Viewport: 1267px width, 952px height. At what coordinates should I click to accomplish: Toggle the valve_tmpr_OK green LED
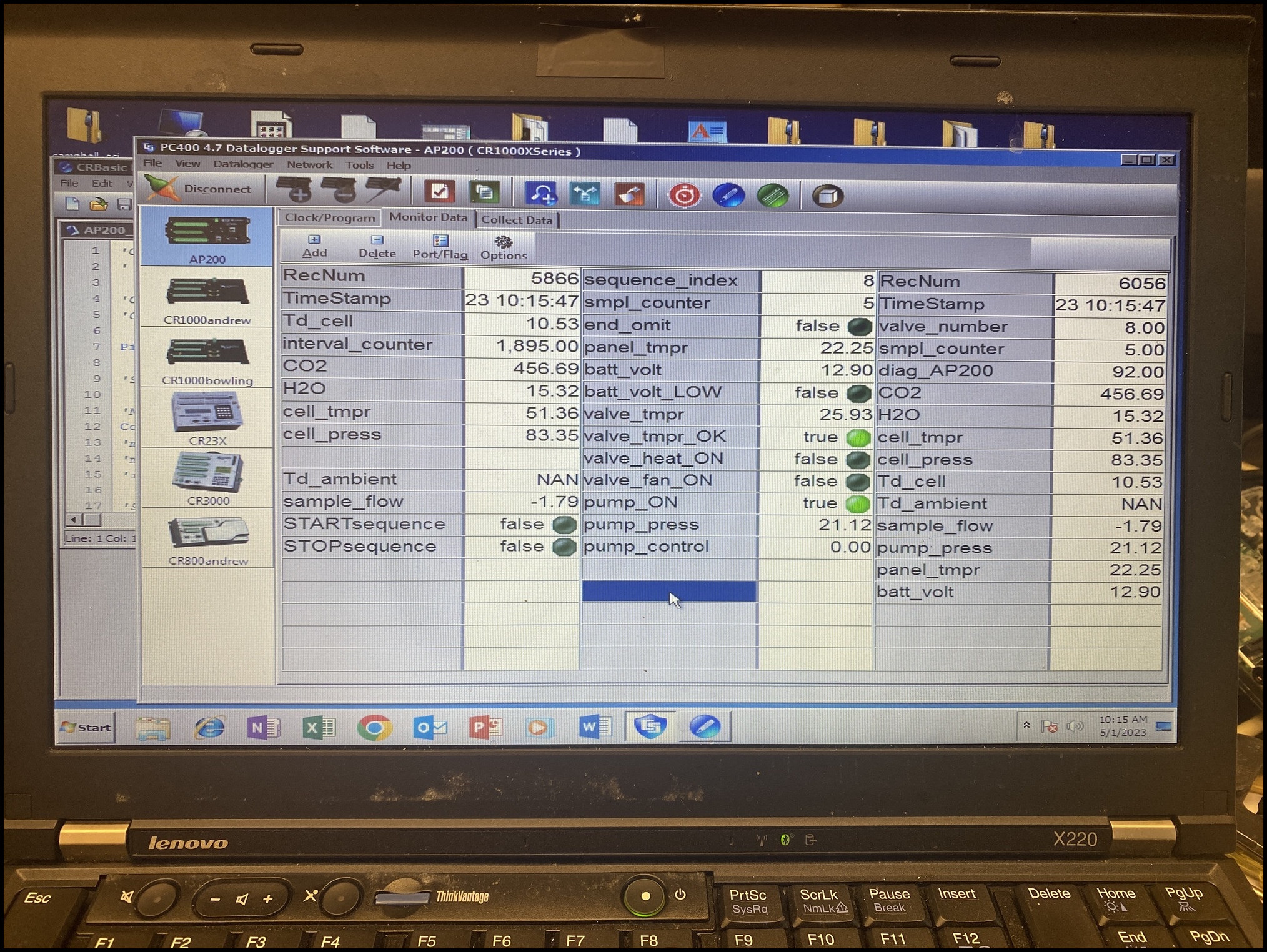858,438
